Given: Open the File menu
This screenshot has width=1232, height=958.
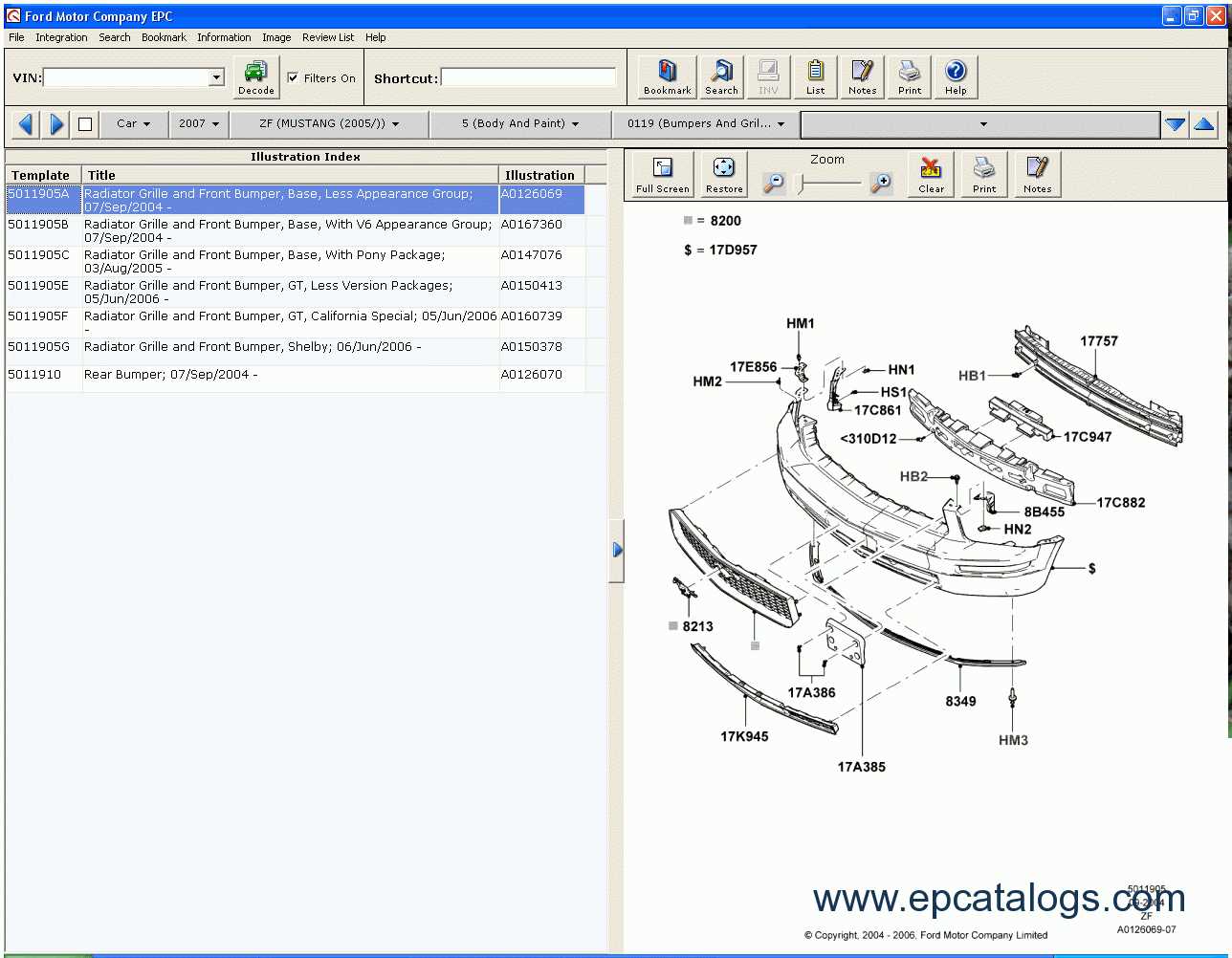Looking at the screenshot, I should (16, 37).
